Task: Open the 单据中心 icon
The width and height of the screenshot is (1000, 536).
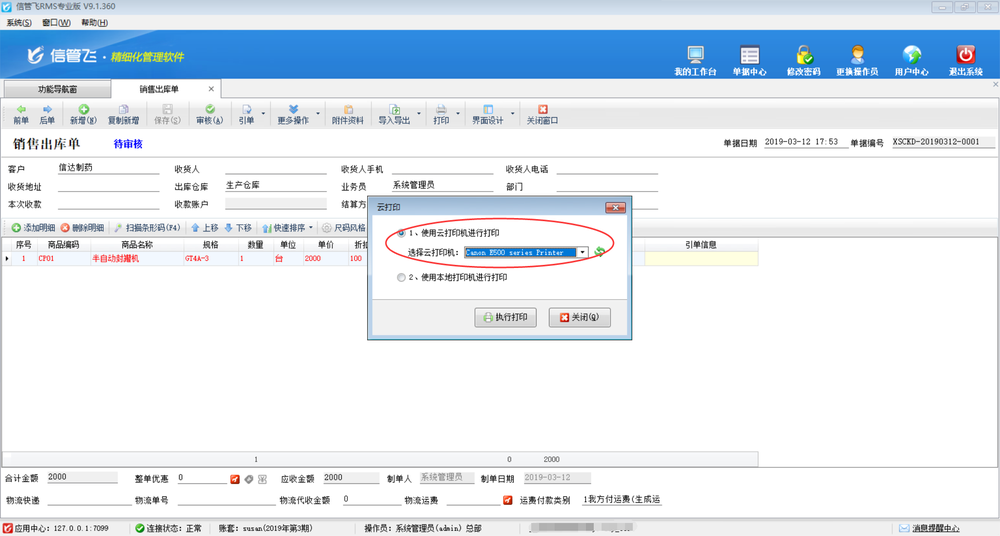Action: click(749, 56)
